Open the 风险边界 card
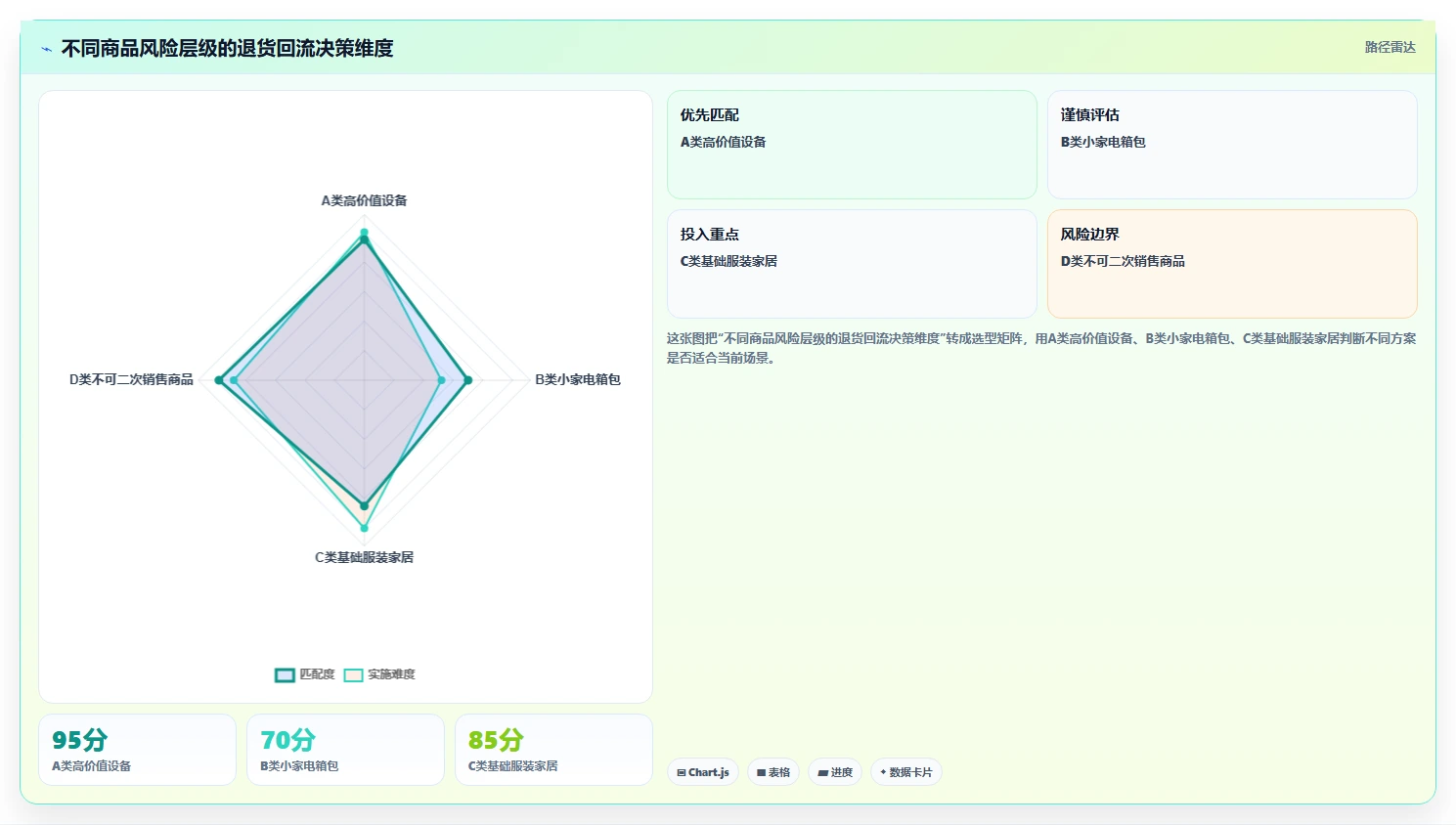The height and width of the screenshot is (825, 1456). pyautogui.click(x=1232, y=264)
